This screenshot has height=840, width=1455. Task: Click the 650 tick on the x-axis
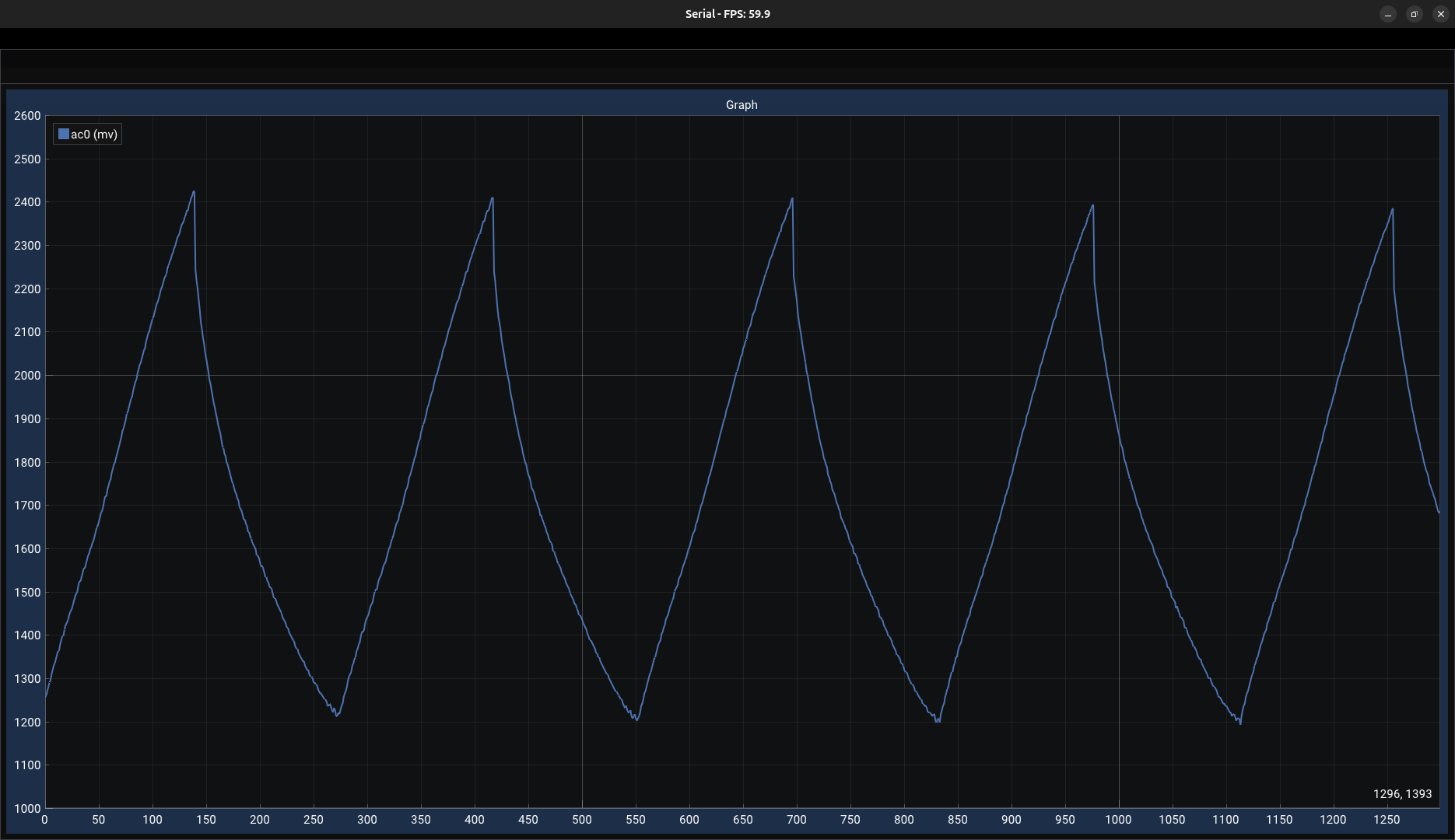click(x=743, y=820)
